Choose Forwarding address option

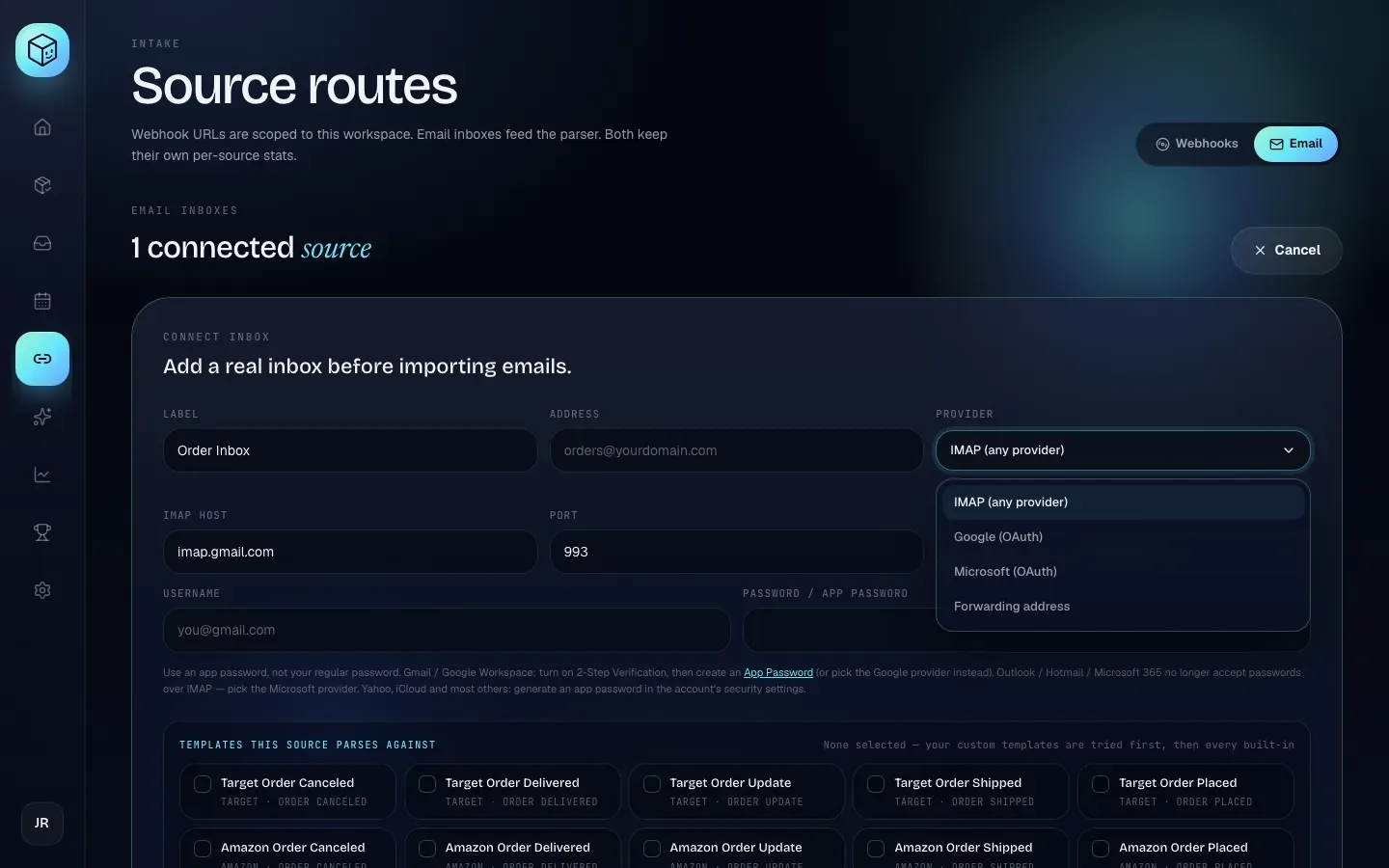tap(1123, 607)
